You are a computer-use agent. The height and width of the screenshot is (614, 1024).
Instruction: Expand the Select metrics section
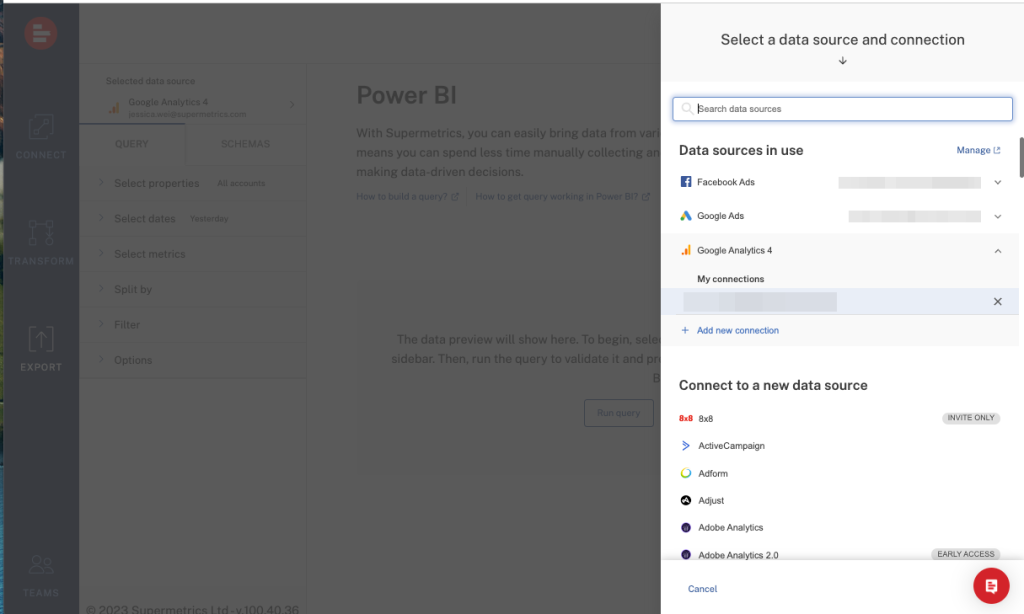pyautogui.click(x=150, y=254)
